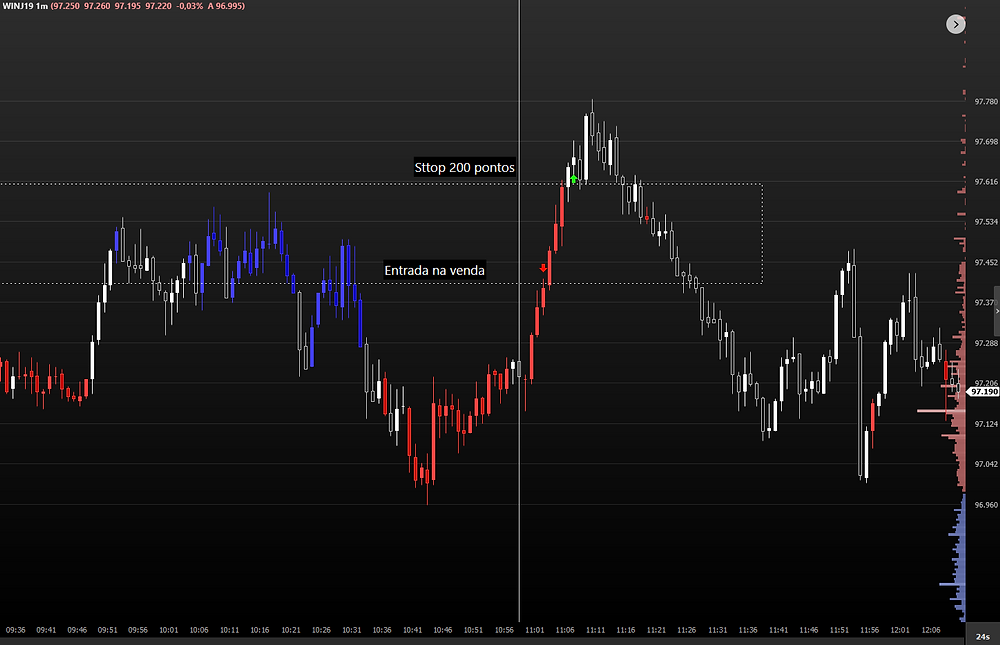Click the 09:51 time axis label

107,630
